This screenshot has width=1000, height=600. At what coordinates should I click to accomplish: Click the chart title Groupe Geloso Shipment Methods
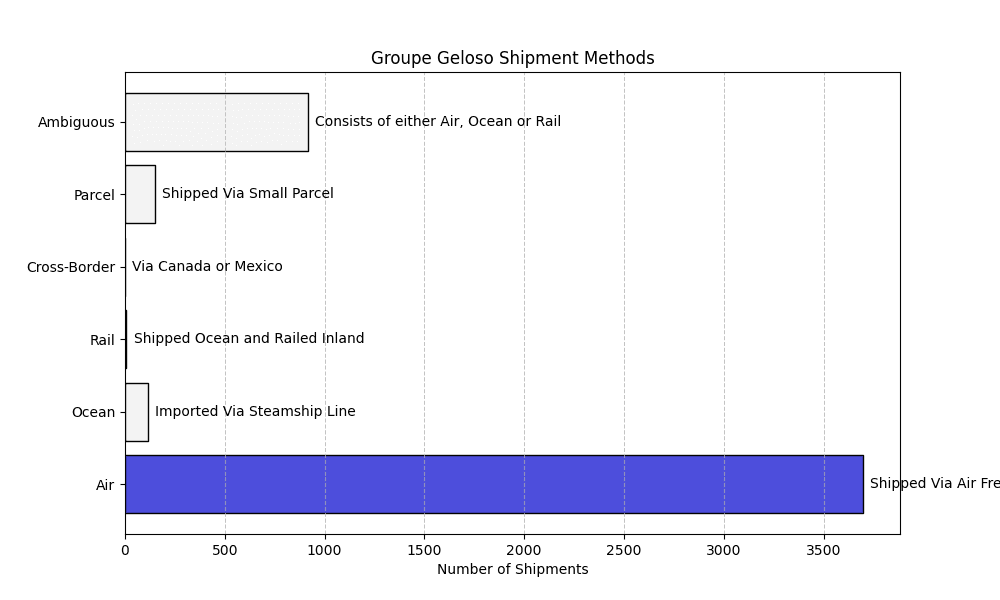click(512, 58)
